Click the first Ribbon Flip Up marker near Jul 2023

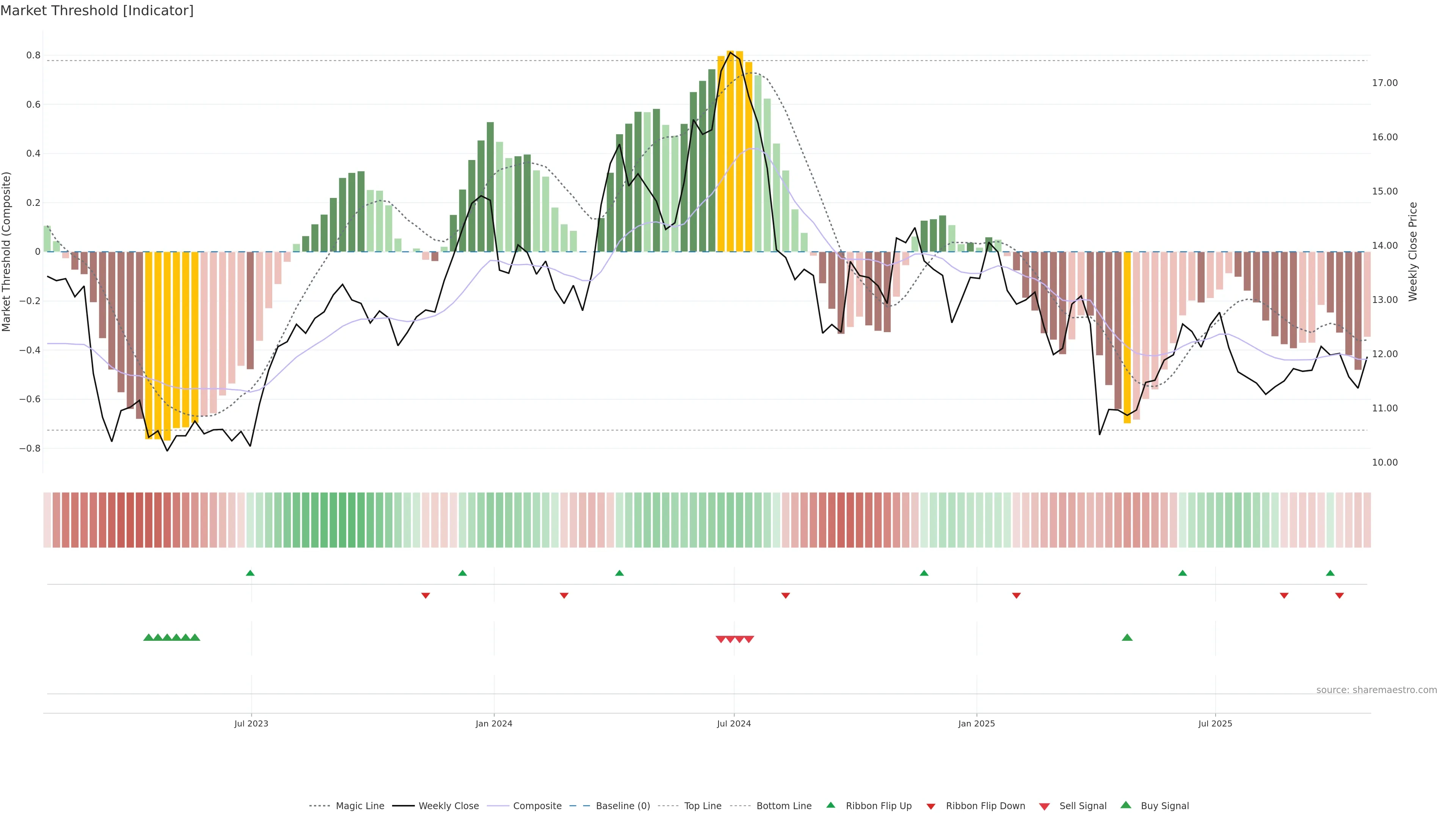coord(250,573)
